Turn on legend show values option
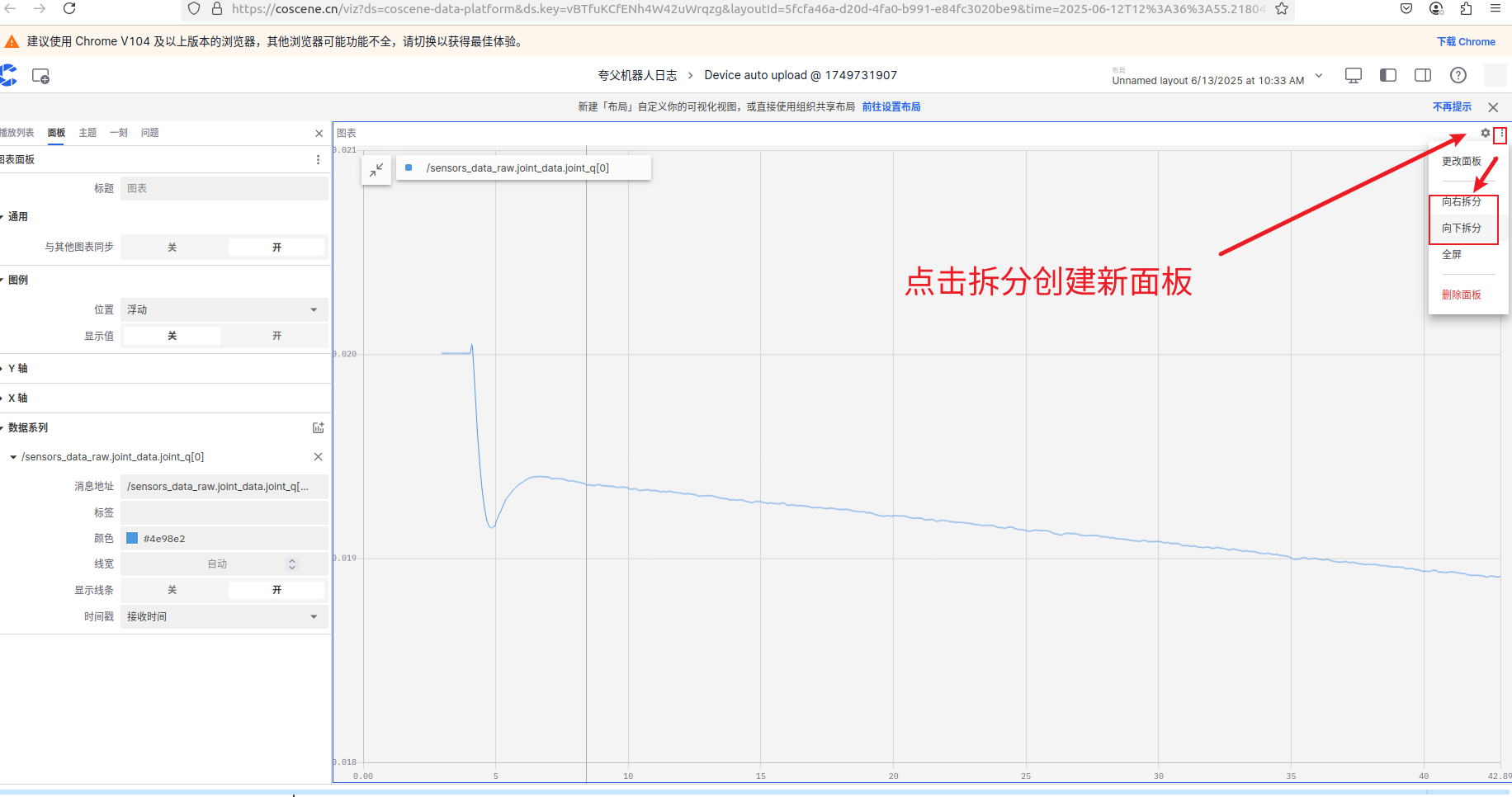The width and height of the screenshot is (1512, 797). [276, 336]
